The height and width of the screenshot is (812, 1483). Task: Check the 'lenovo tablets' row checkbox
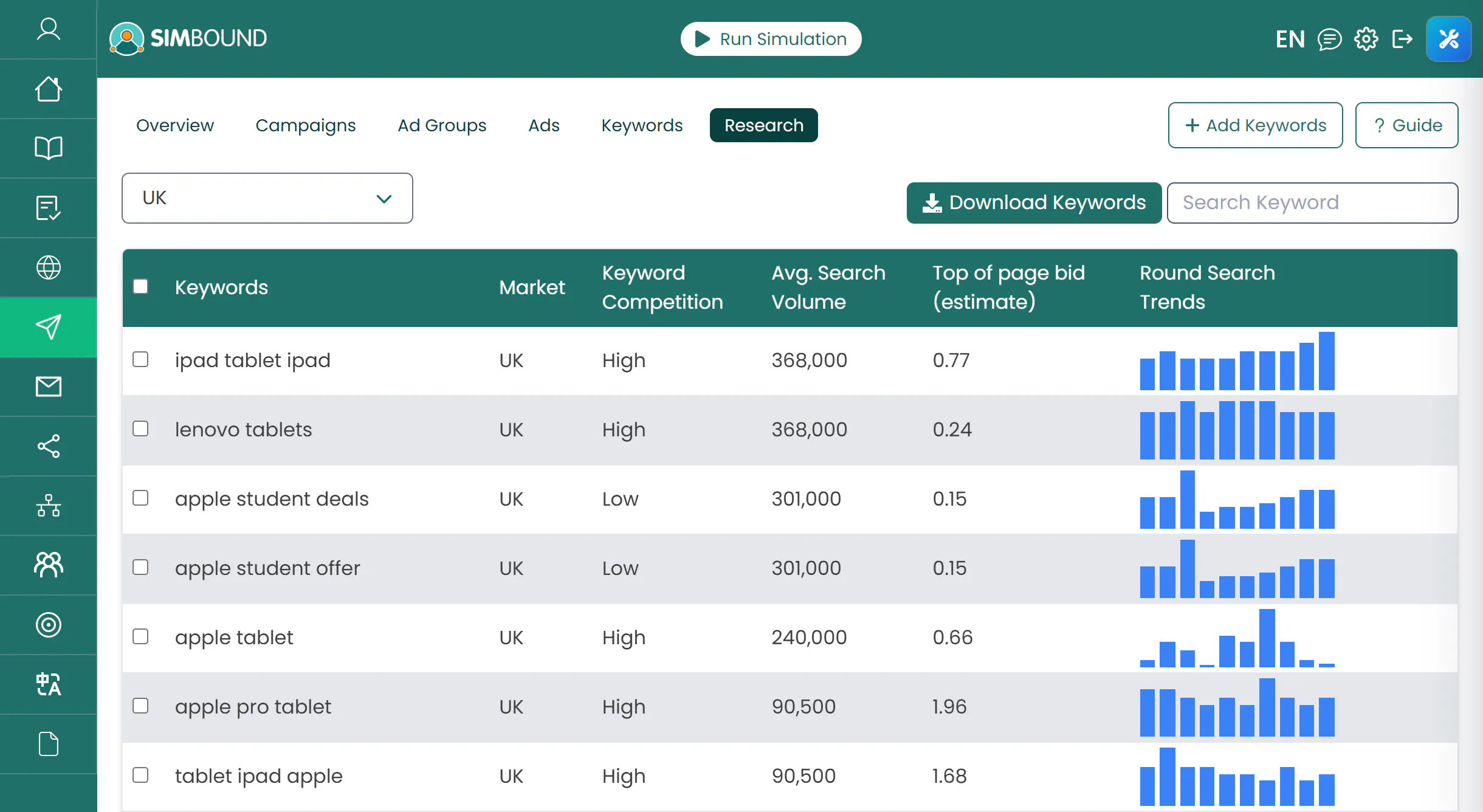tap(140, 428)
